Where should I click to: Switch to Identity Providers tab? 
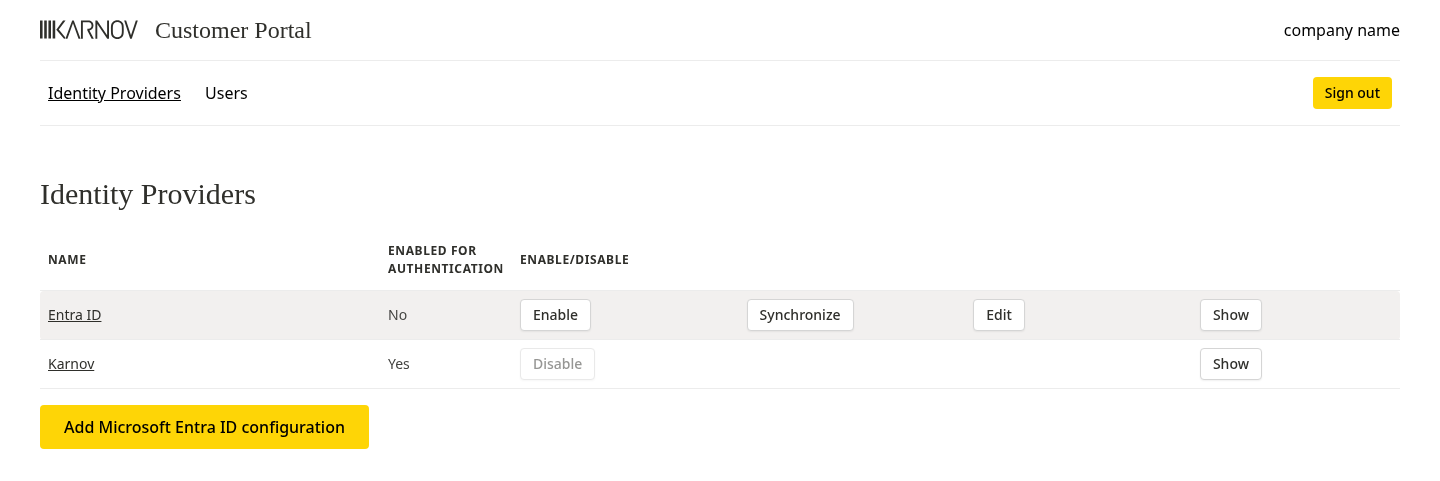pyautogui.click(x=114, y=93)
